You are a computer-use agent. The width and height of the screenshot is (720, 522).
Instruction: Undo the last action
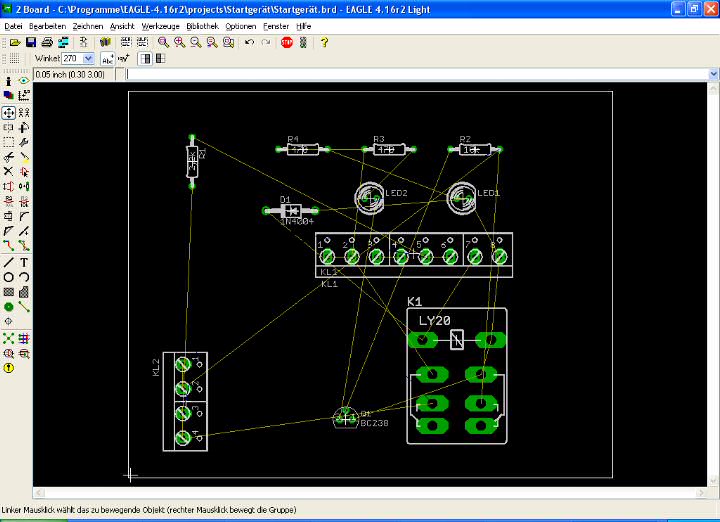(x=249, y=43)
